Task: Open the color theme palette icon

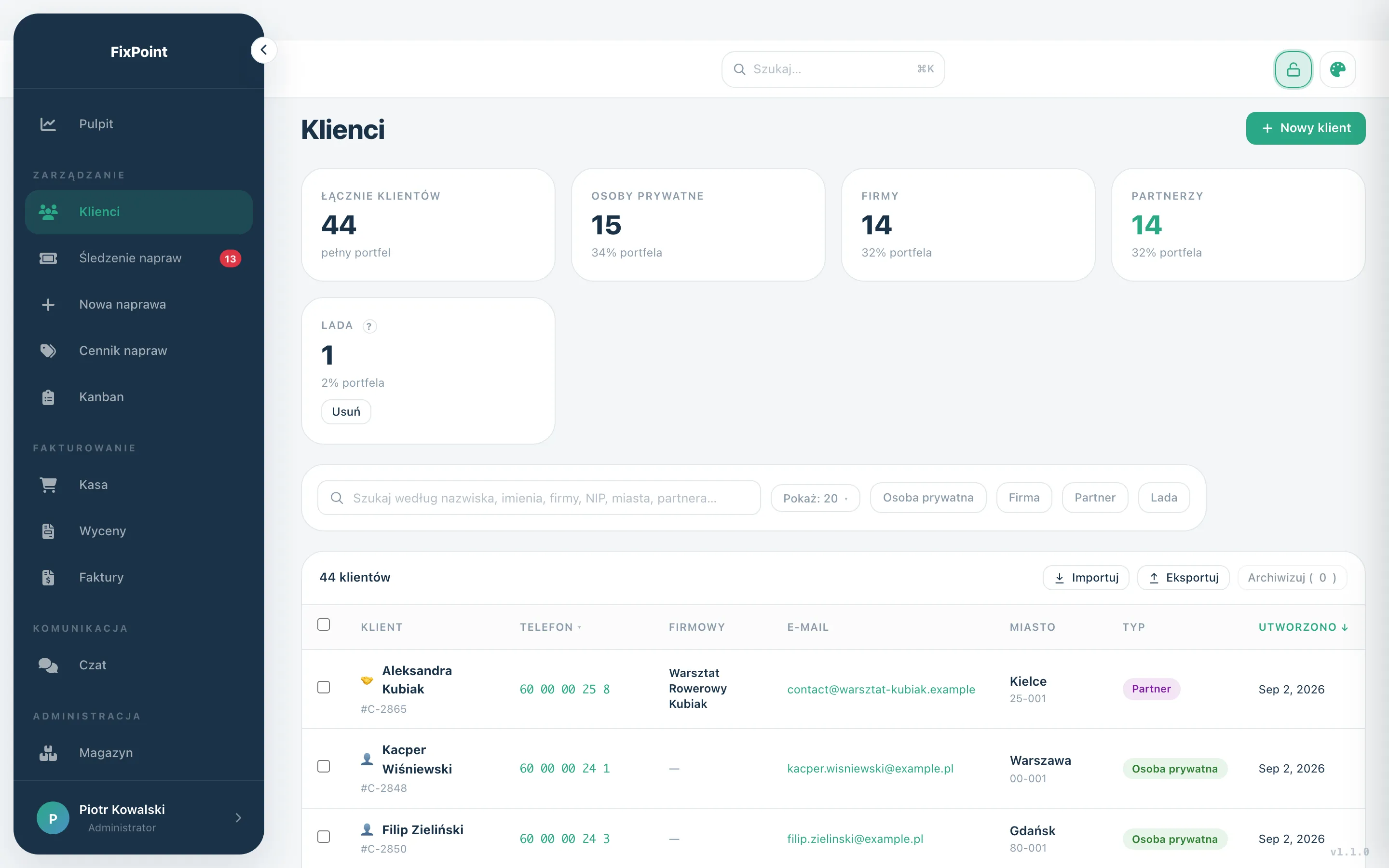Action: click(x=1337, y=69)
